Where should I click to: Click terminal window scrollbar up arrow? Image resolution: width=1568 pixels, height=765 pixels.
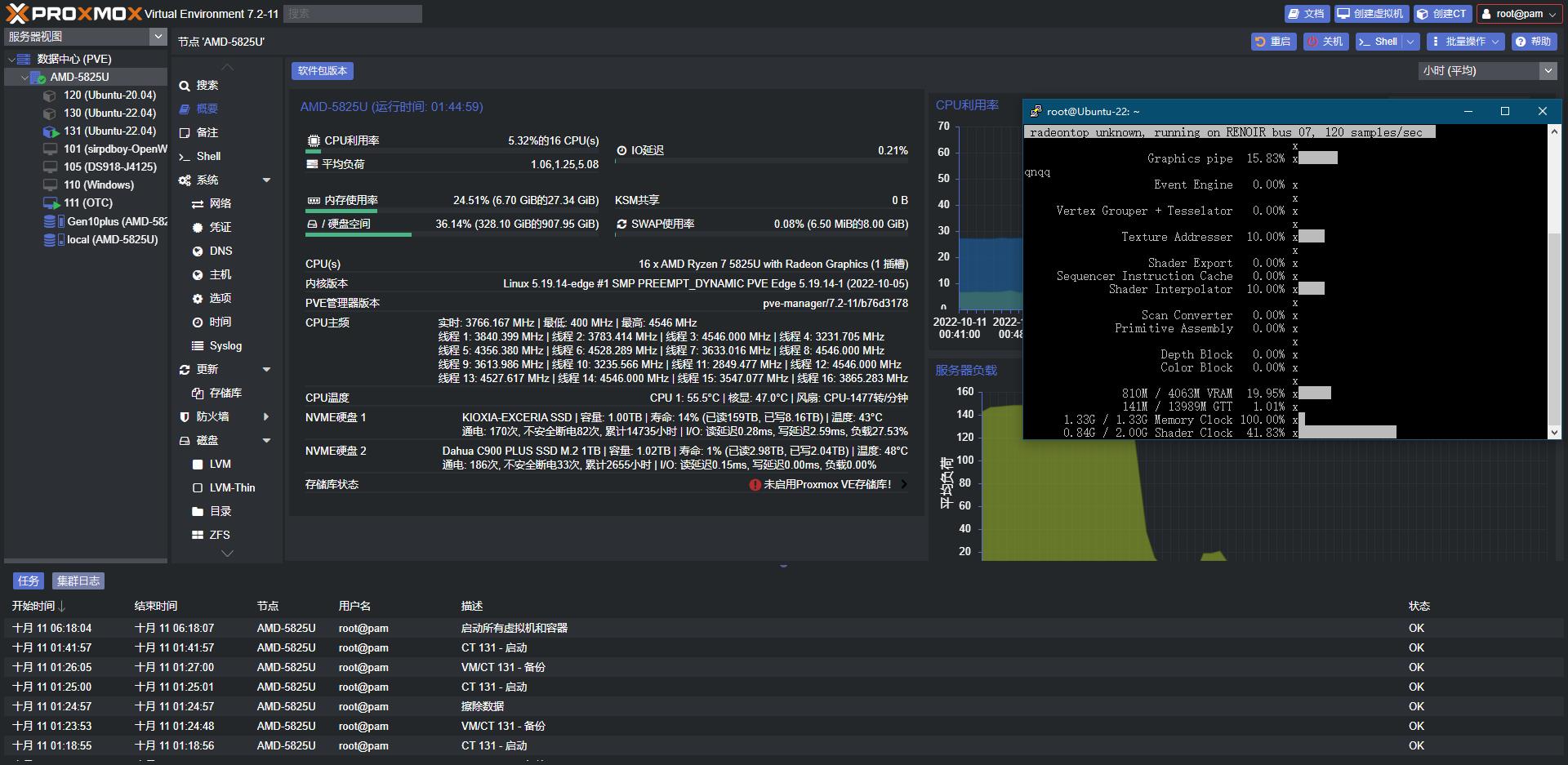1554,131
